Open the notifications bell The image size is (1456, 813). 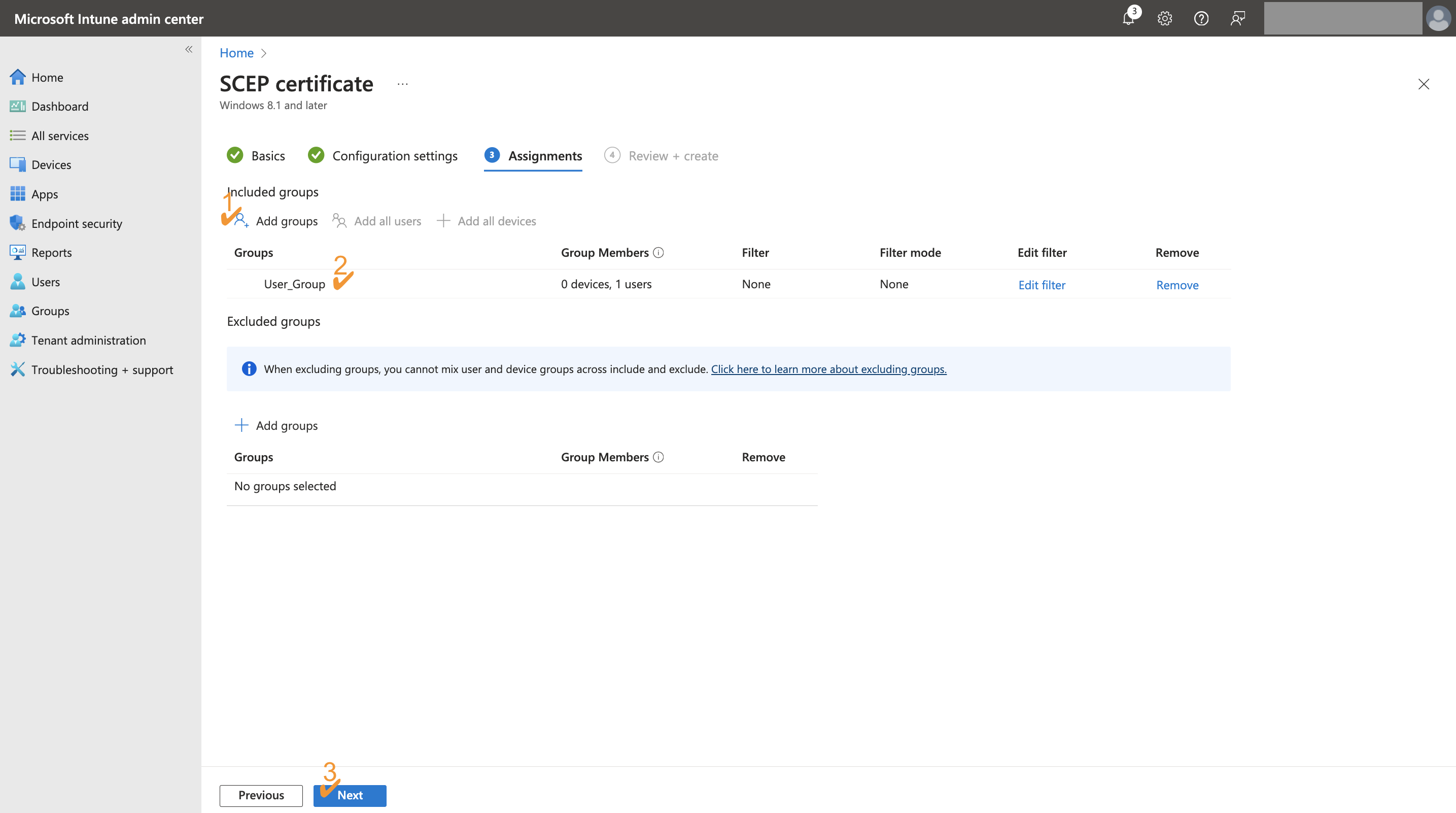tap(1128, 18)
